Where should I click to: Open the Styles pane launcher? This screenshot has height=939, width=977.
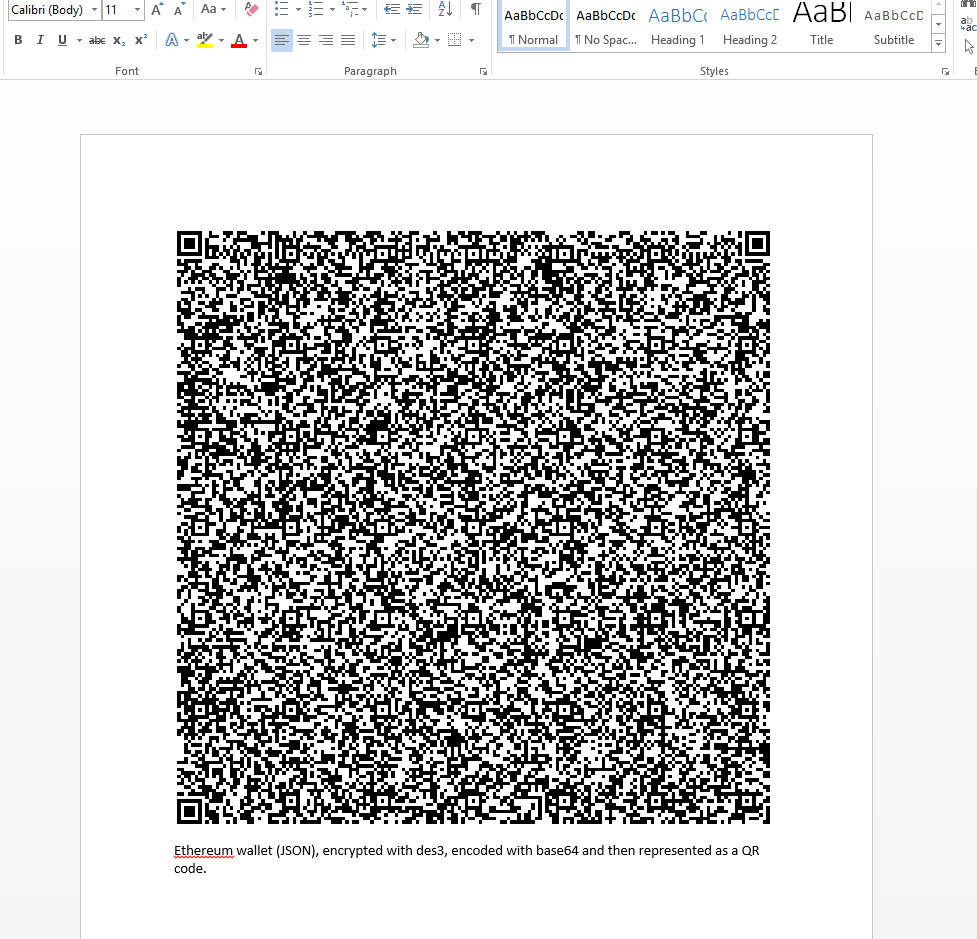(945, 72)
